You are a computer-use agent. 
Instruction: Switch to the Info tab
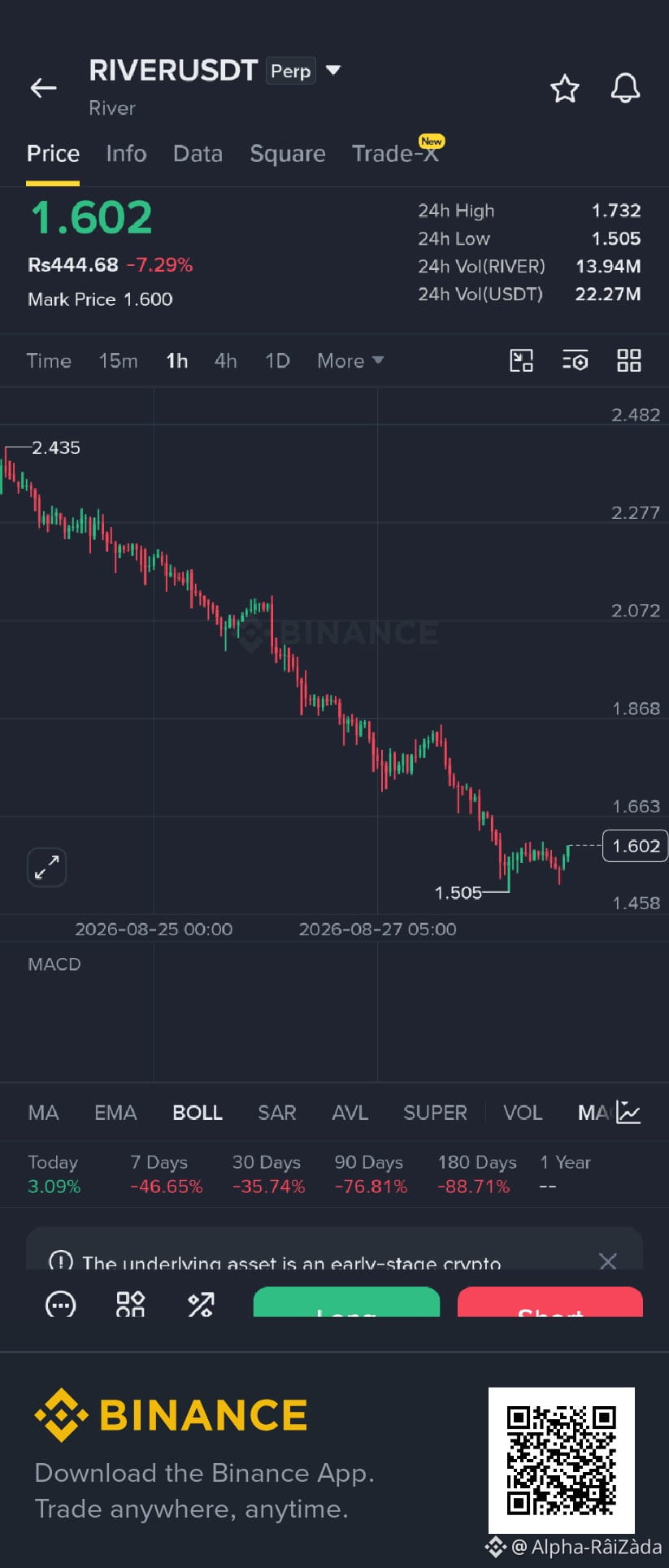(x=126, y=154)
